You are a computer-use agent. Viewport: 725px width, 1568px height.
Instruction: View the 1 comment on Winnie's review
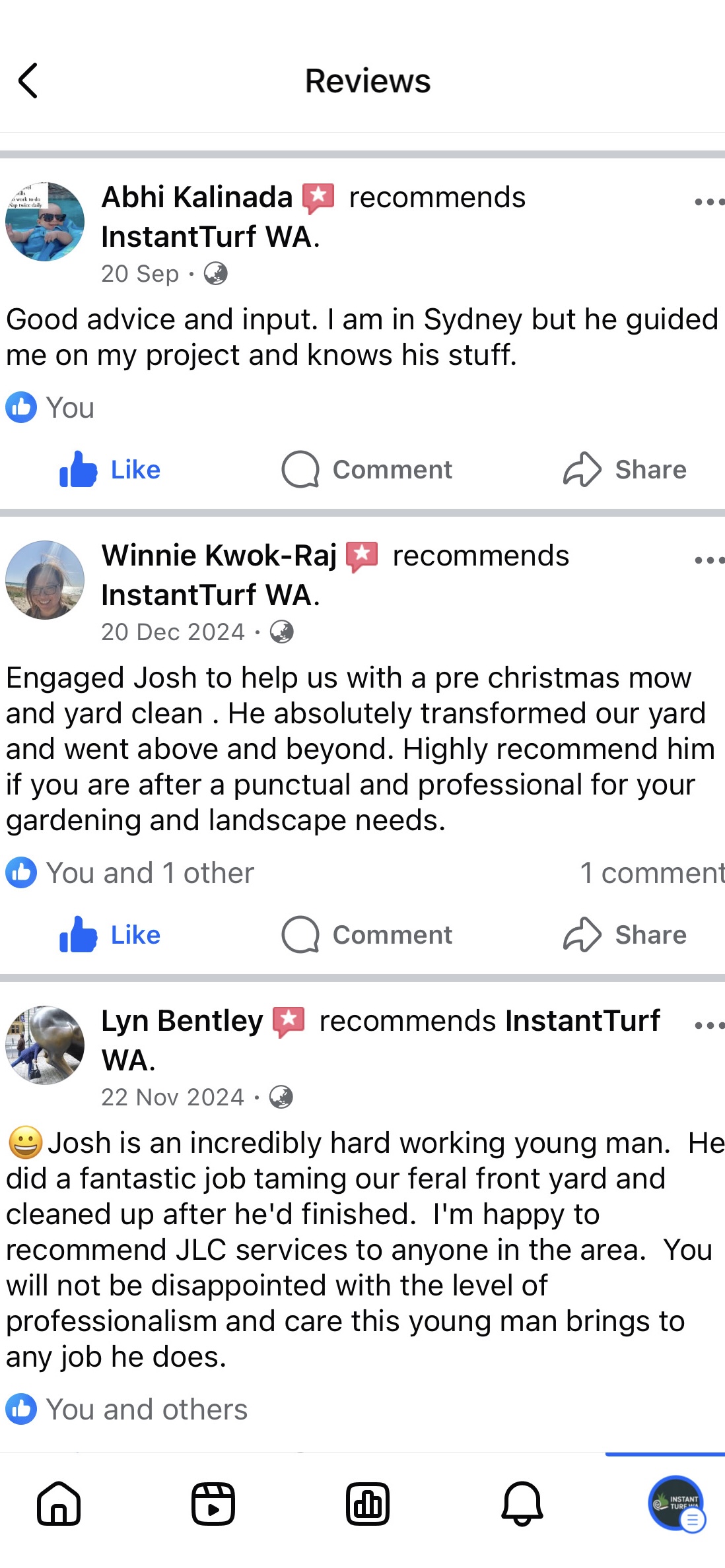(652, 873)
